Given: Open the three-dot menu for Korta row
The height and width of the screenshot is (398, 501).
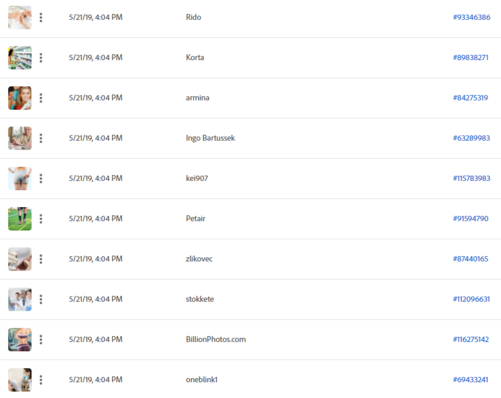Looking at the screenshot, I should pos(41,58).
